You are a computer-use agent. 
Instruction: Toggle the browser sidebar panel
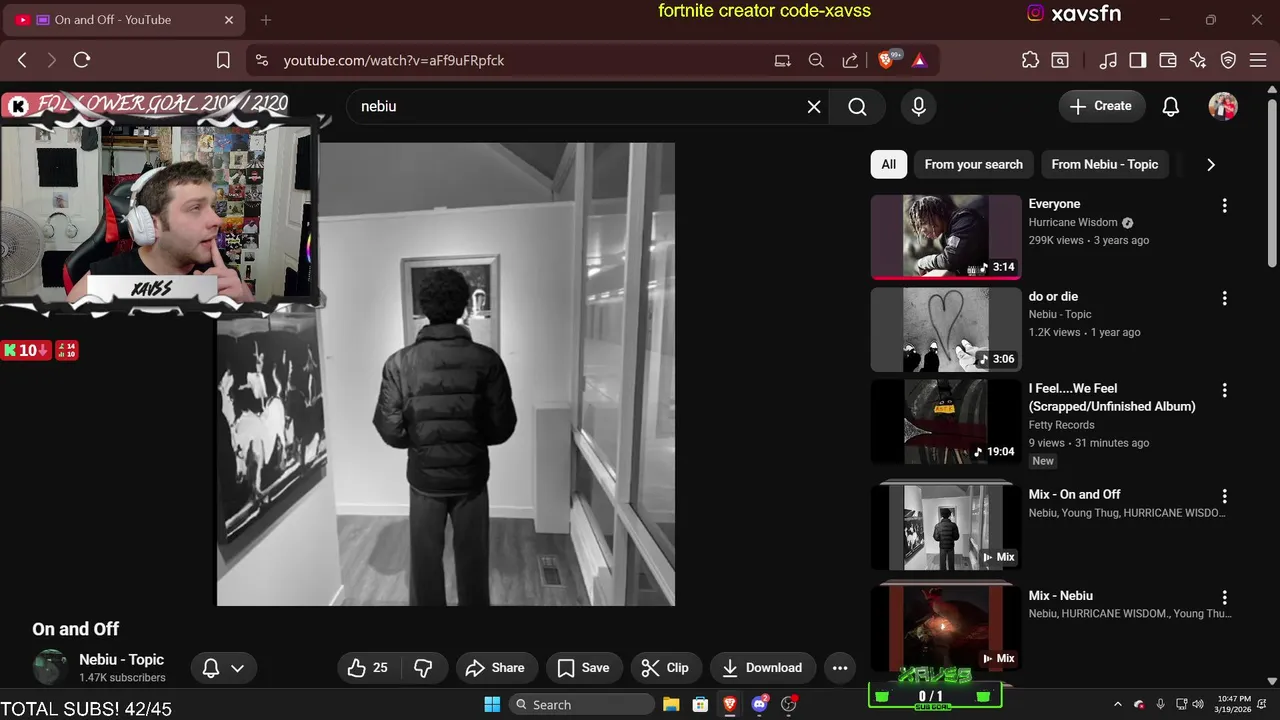[1137, 60]
